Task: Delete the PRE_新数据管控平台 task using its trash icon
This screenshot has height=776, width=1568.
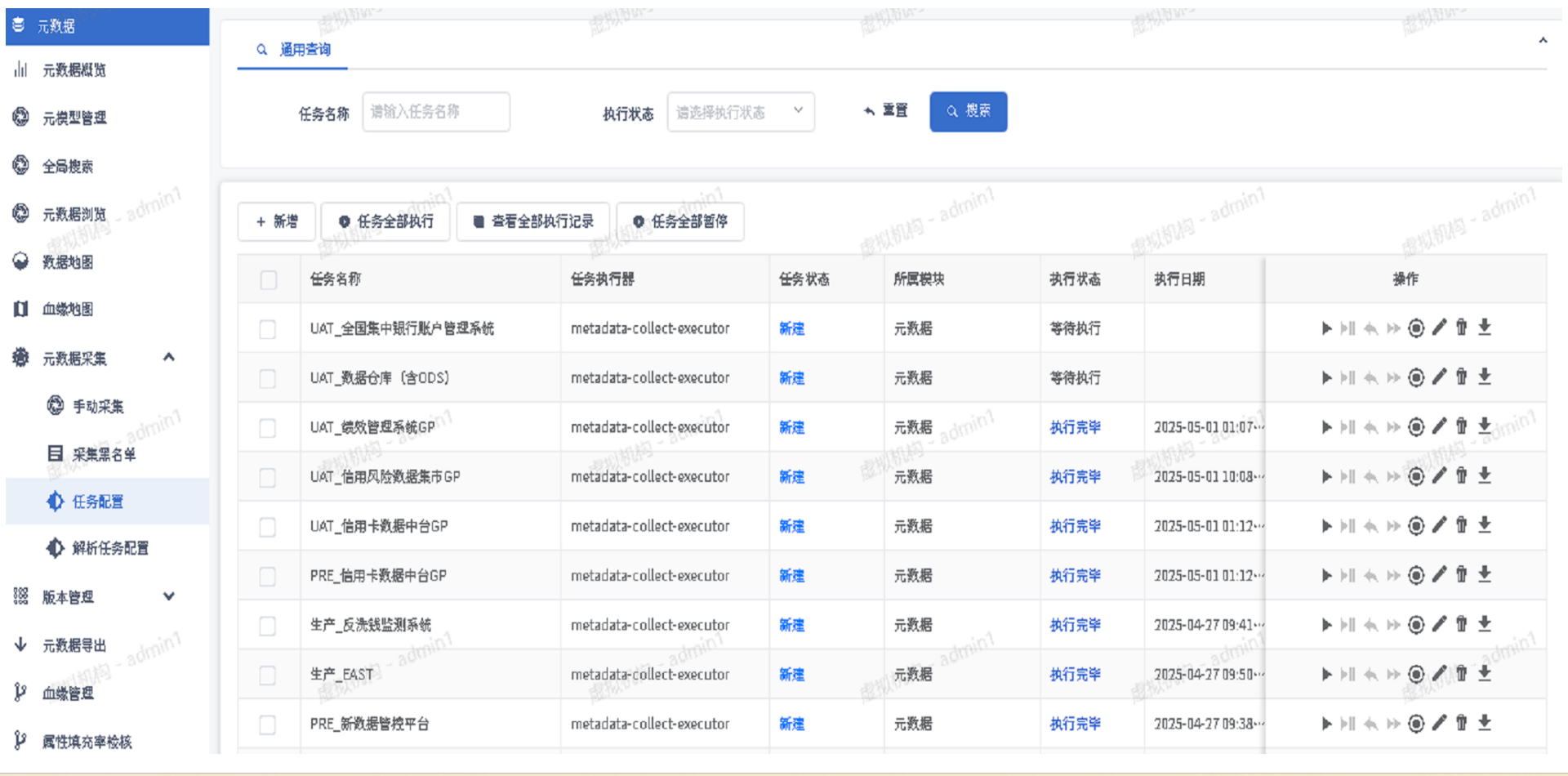Action: [x=1462, y=723]
